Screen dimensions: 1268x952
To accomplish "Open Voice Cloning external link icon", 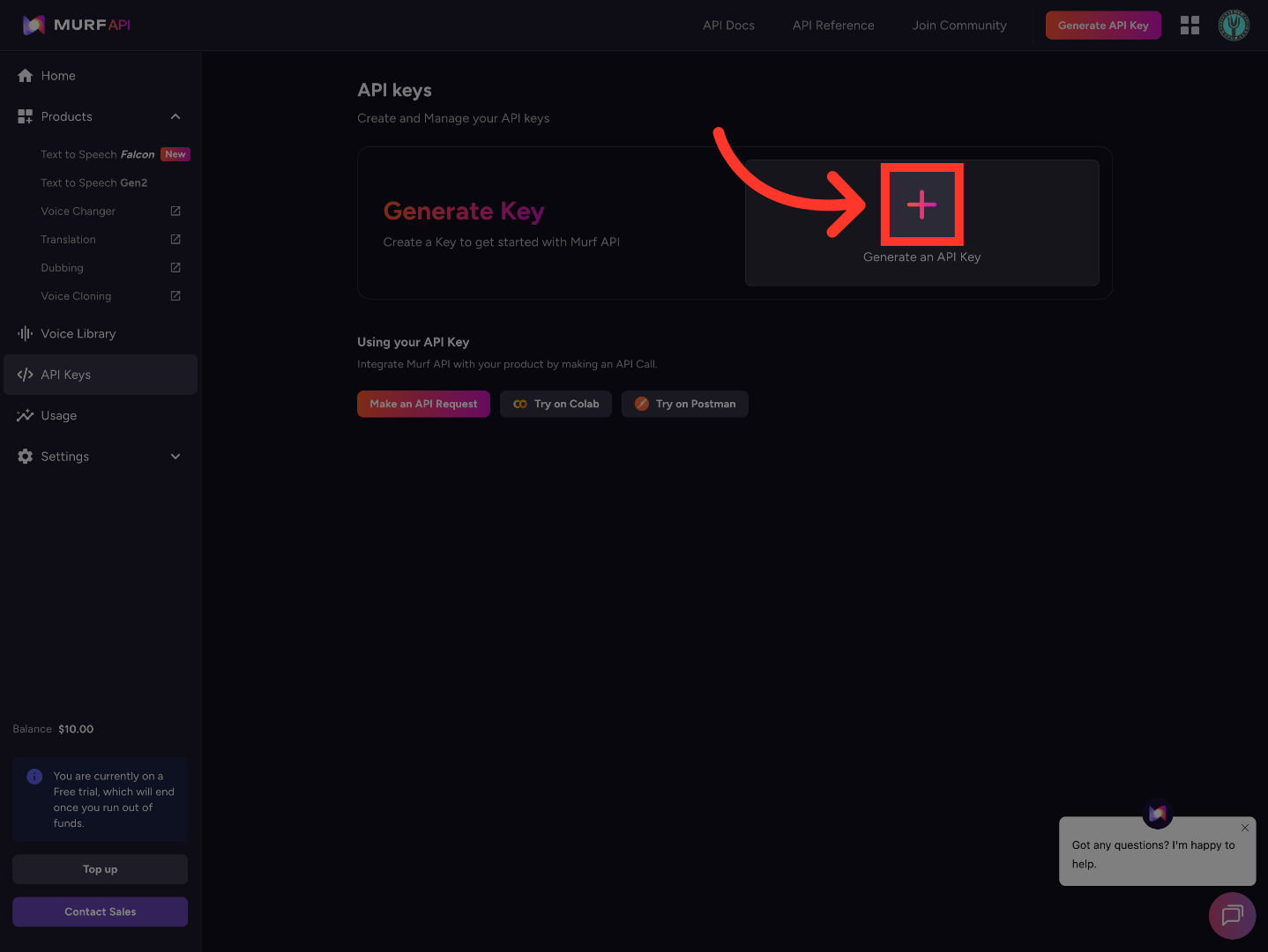I will pos(175,295).
